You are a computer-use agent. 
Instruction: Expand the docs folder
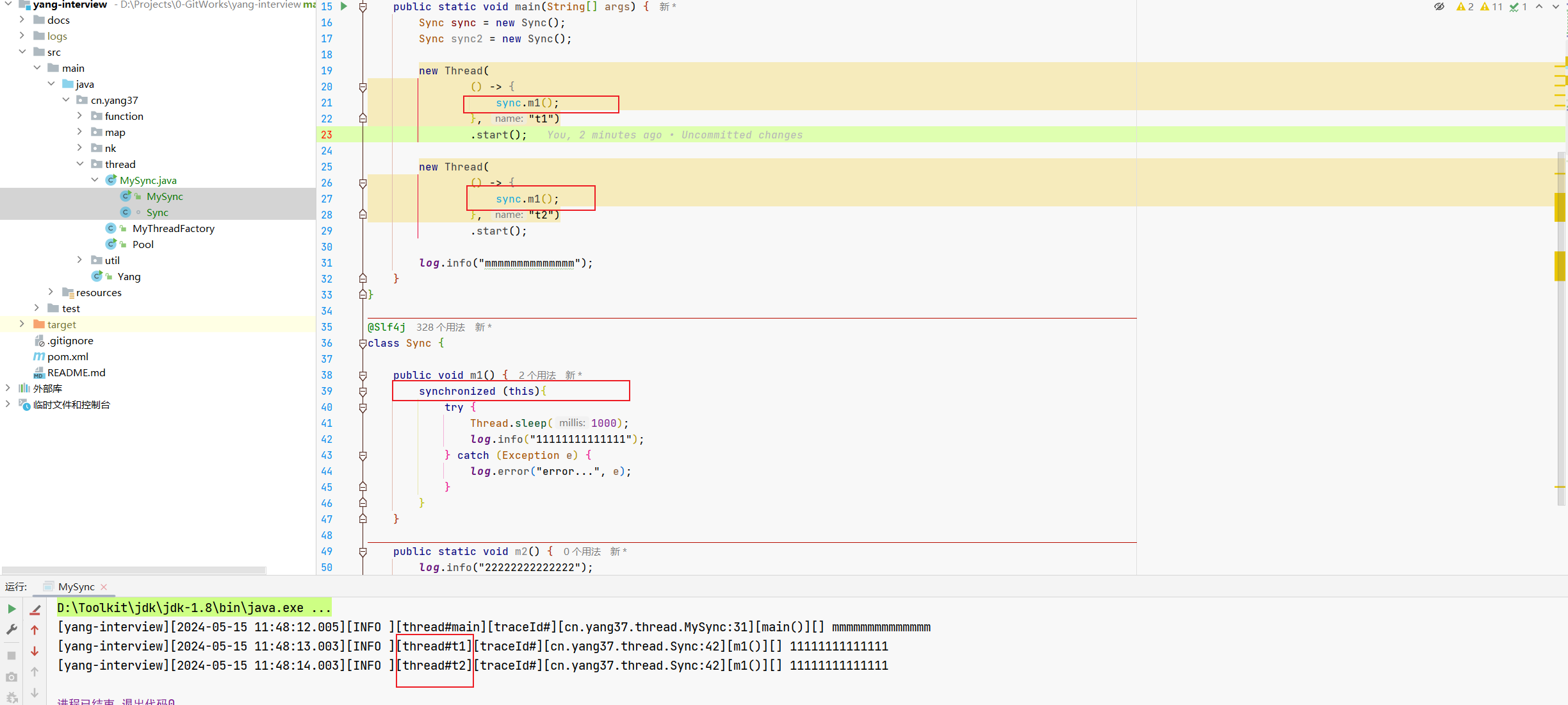coord(22,20)
